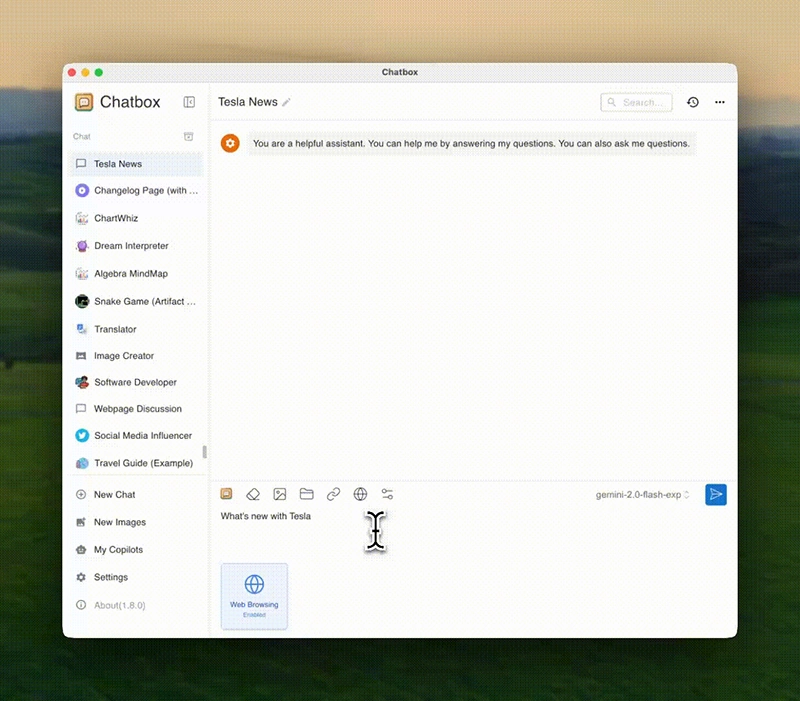Select the Tesla News chat
This screenshot has width=800, height=701.
(136, 164)
